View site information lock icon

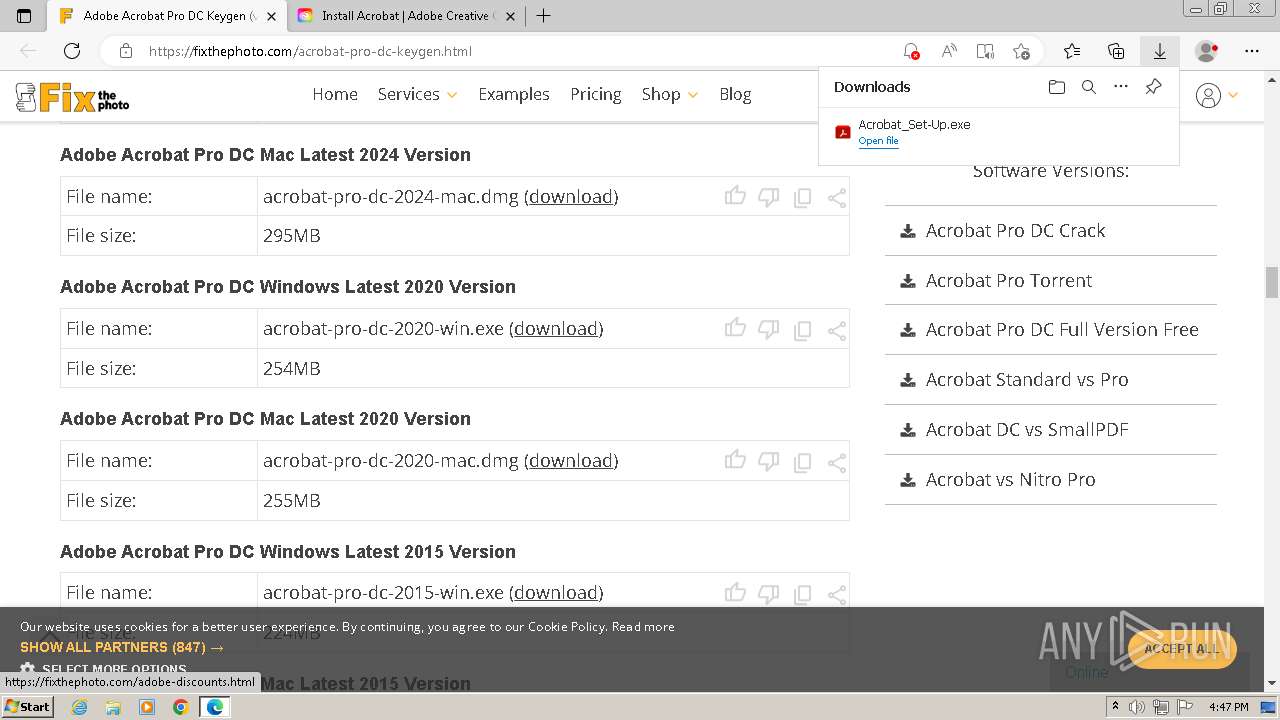125,51
